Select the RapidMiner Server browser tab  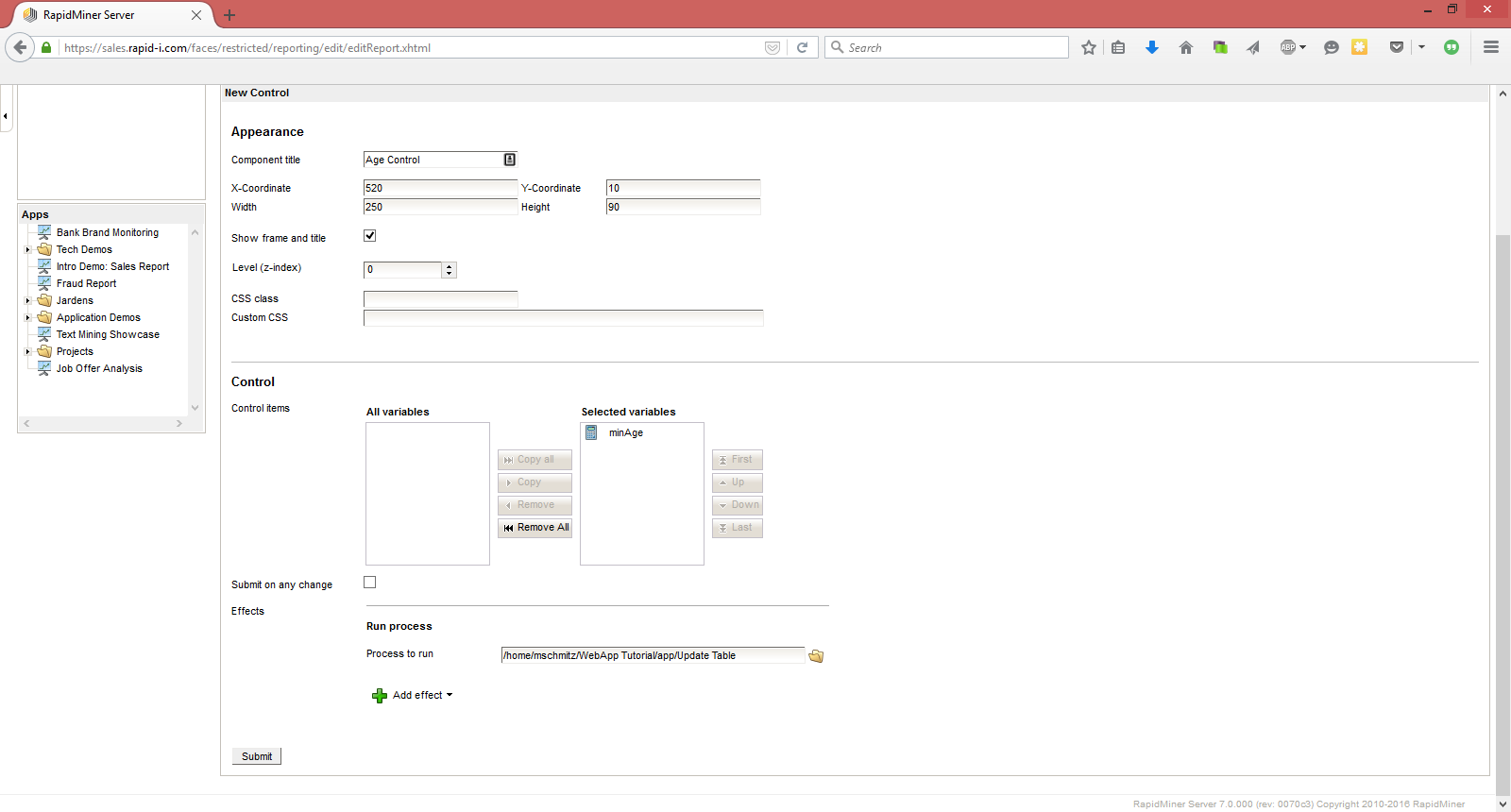104,15
